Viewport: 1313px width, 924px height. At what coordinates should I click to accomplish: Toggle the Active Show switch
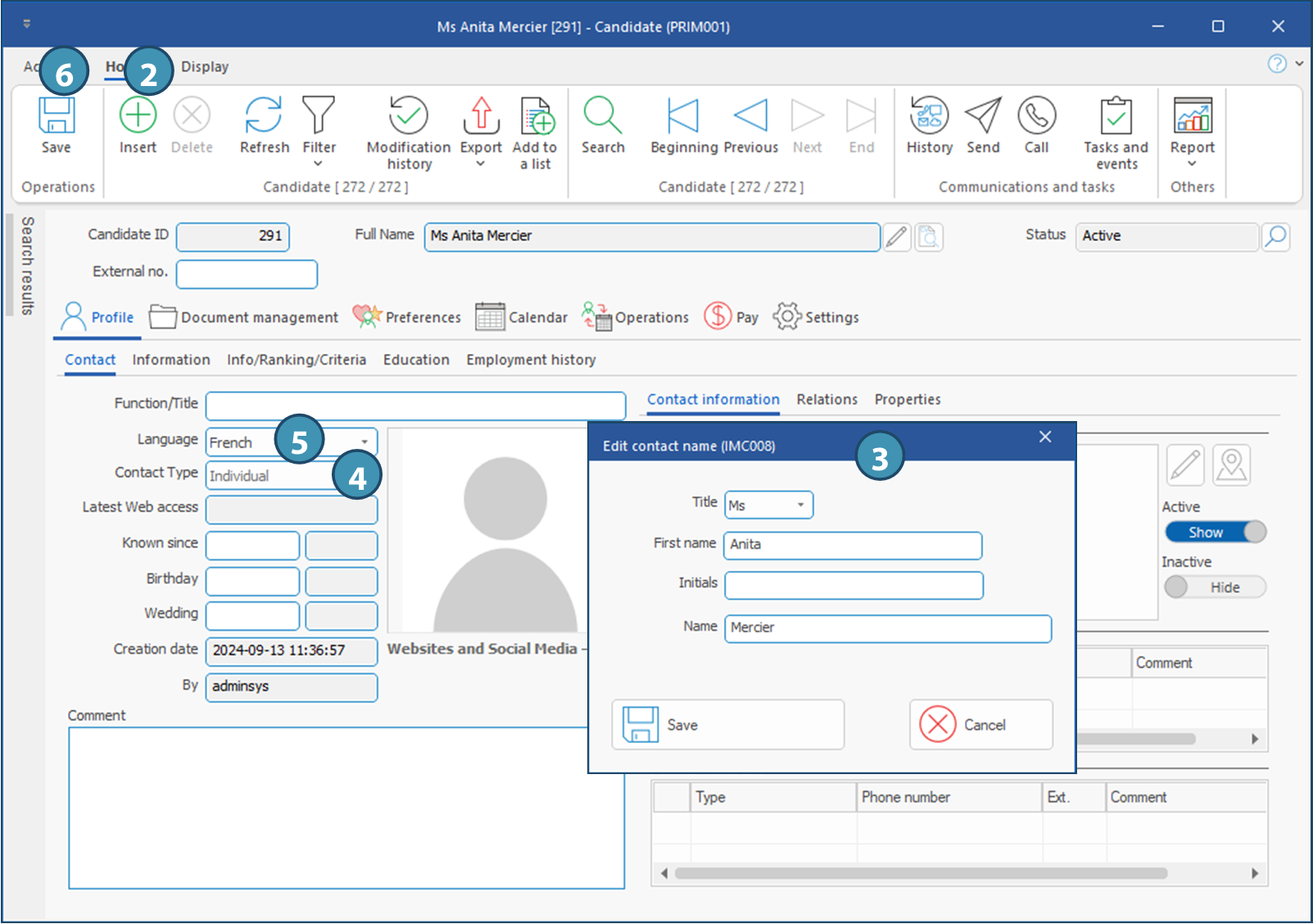click(x=1216, y=532)
